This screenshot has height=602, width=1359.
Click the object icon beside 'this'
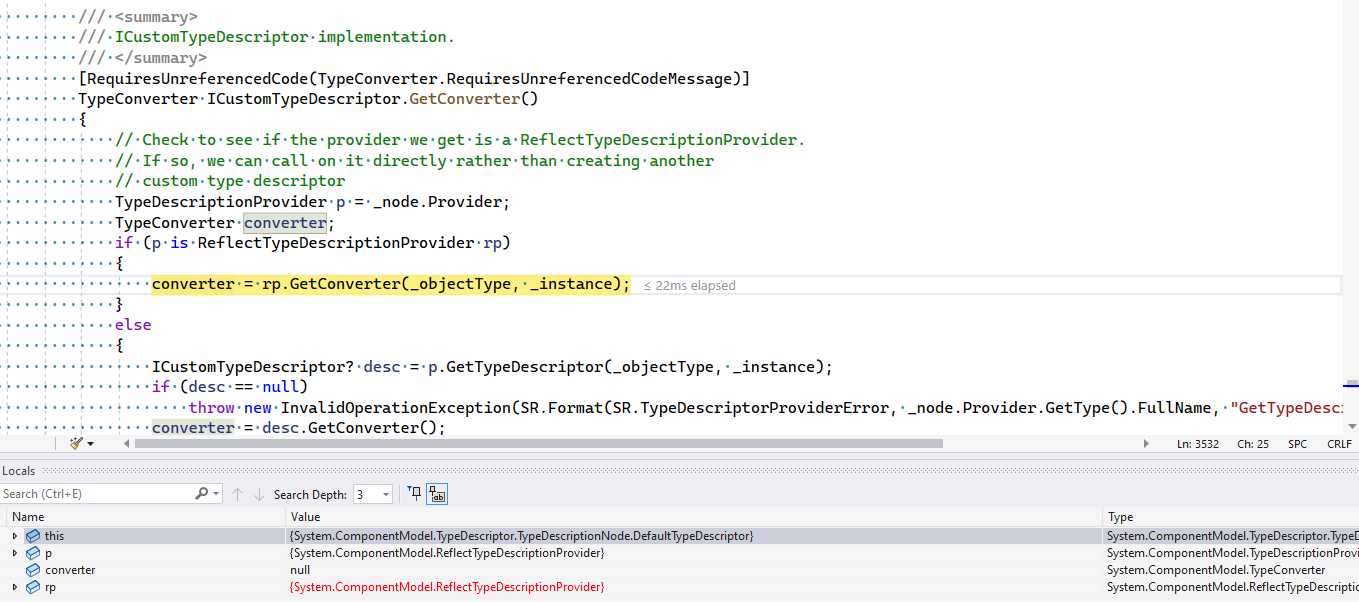pyautogui.click(x=33, y=536)
